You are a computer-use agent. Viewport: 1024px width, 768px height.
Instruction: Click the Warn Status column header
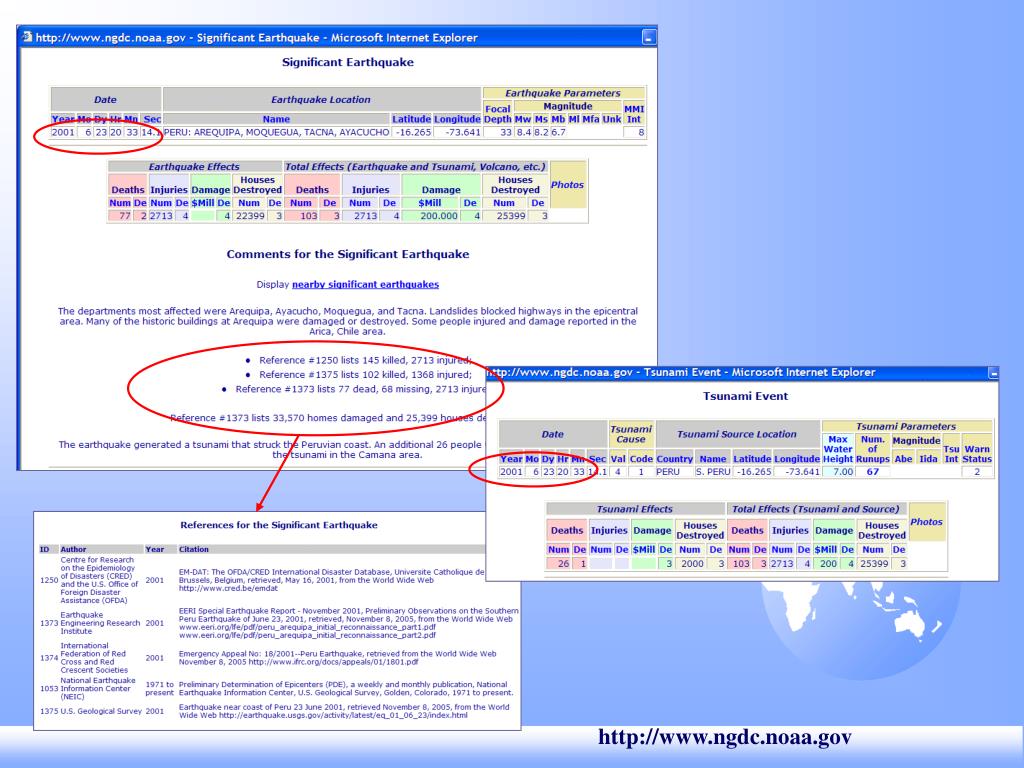977,454
